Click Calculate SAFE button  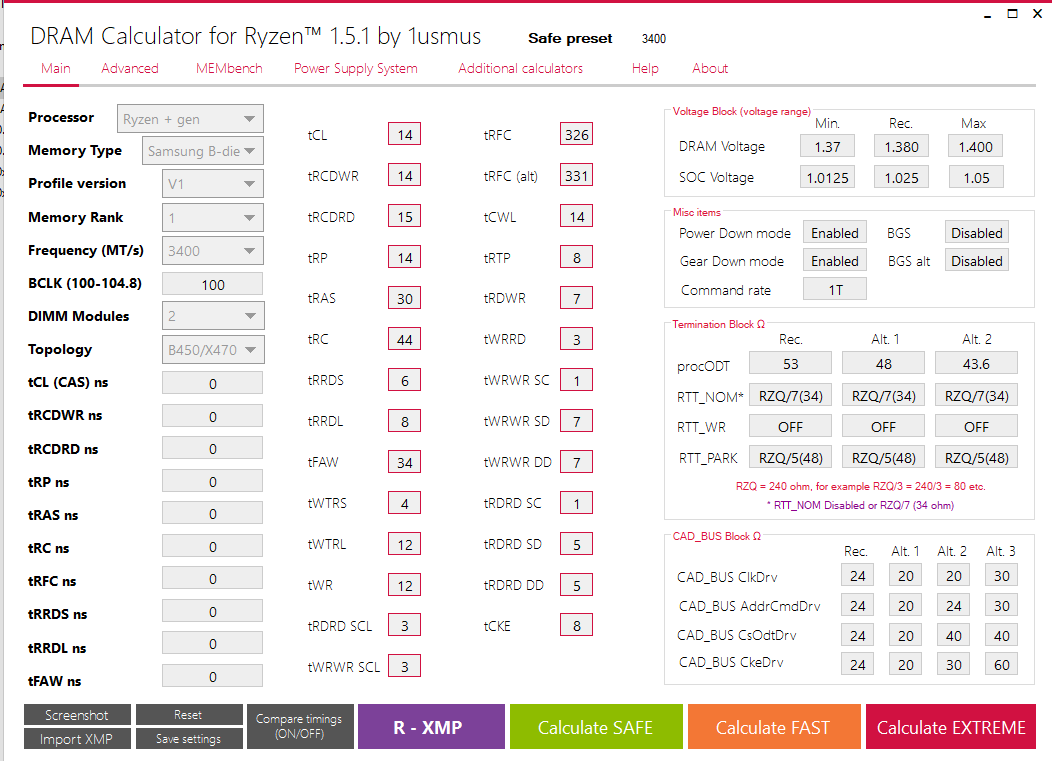pyautogui.click(x=596, y=727)
